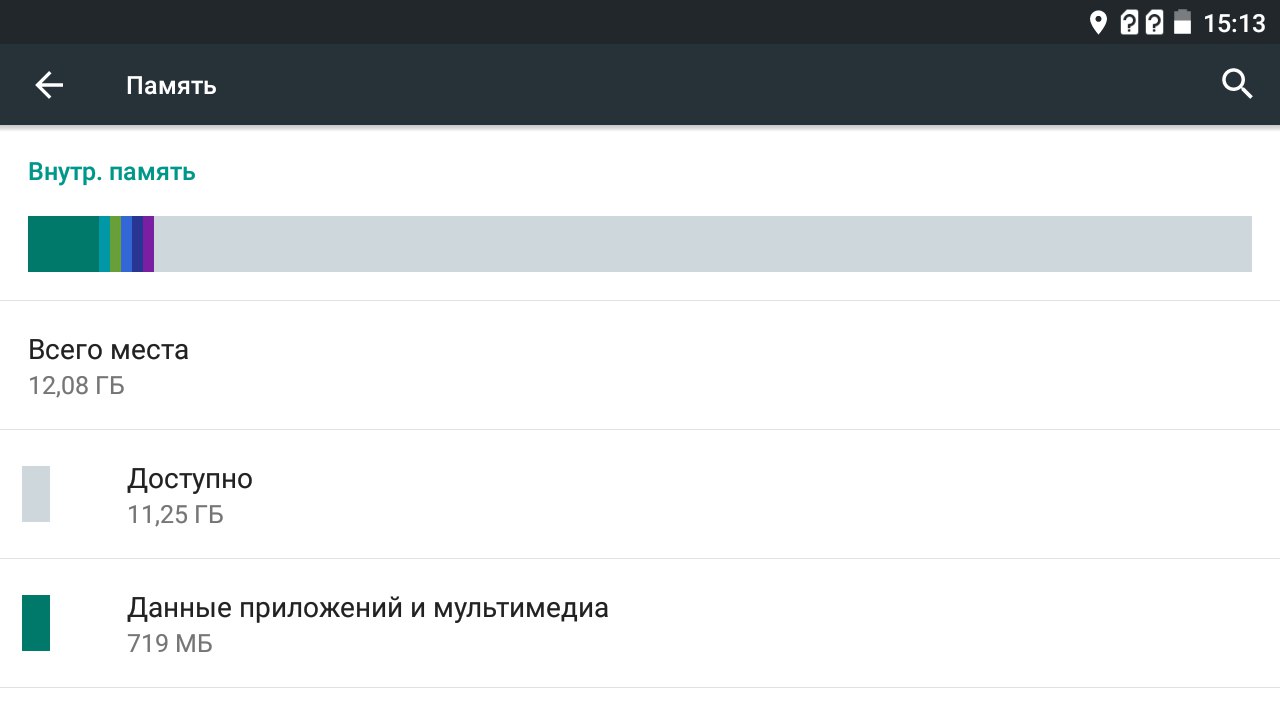Tap the back arrow in the header
The height and width of the screenshot is (720, 1280).
49,85
